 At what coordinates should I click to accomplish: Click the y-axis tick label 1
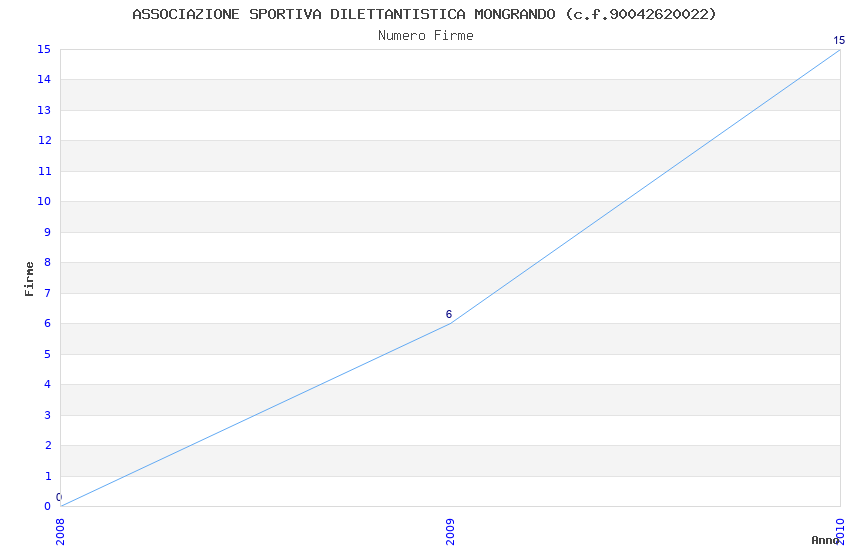48,476
